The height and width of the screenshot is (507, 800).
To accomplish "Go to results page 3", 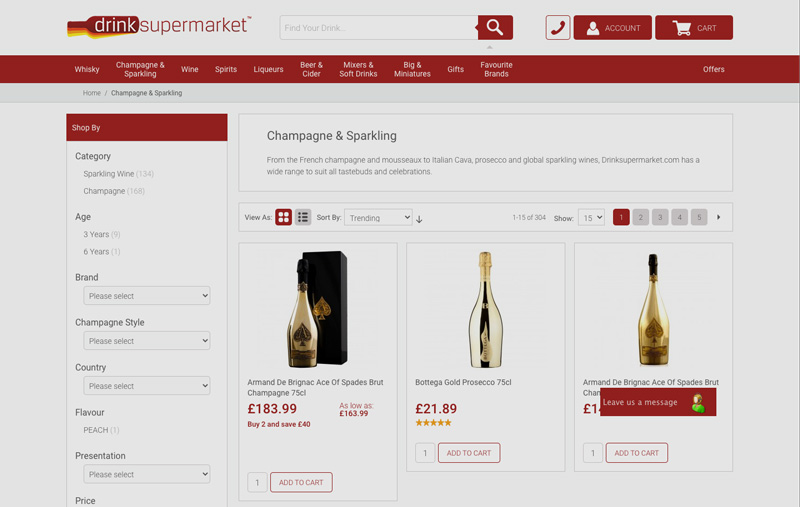I will point(660,217).
